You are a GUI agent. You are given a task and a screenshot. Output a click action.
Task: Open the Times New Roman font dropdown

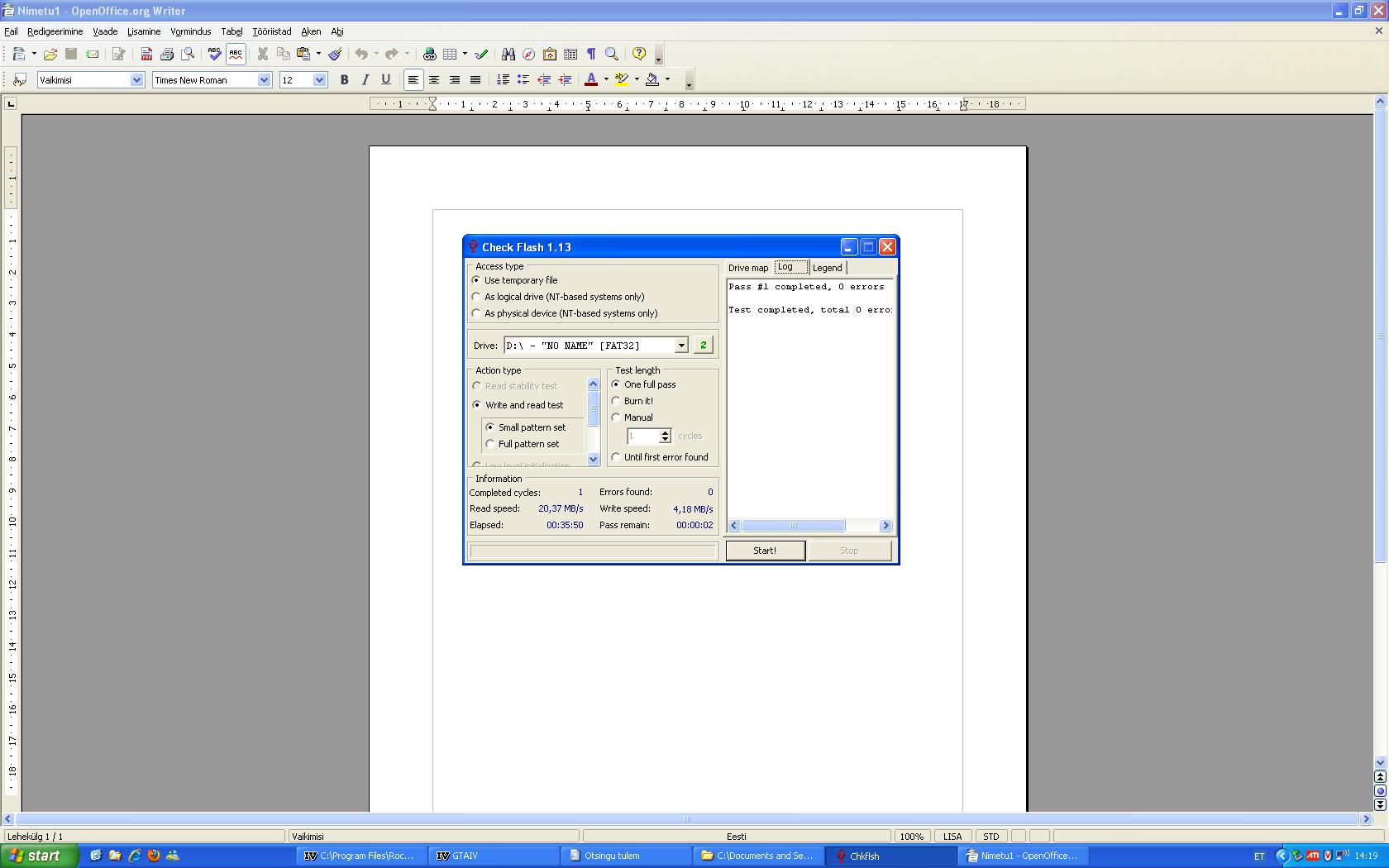(265, 80)
